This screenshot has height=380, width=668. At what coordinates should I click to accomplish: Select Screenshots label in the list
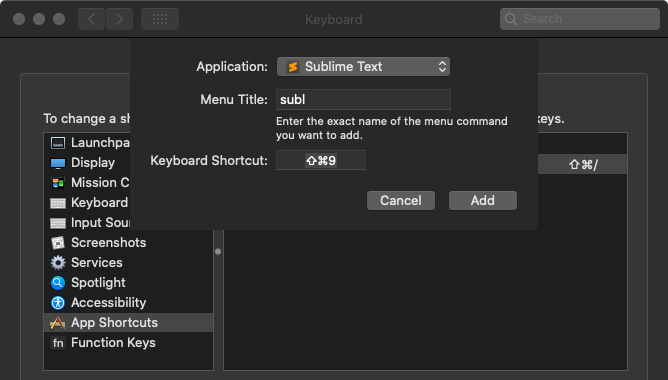pyautogui.click(x=109, y=243)
